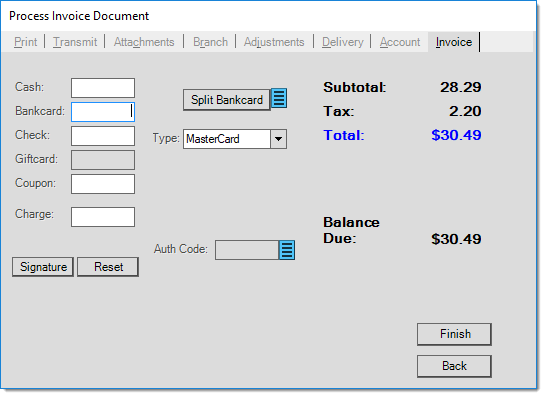This screenshot has height=396, width=544.
Task: Click the blue $30.49 Total amount
Action: pos(456,135)
